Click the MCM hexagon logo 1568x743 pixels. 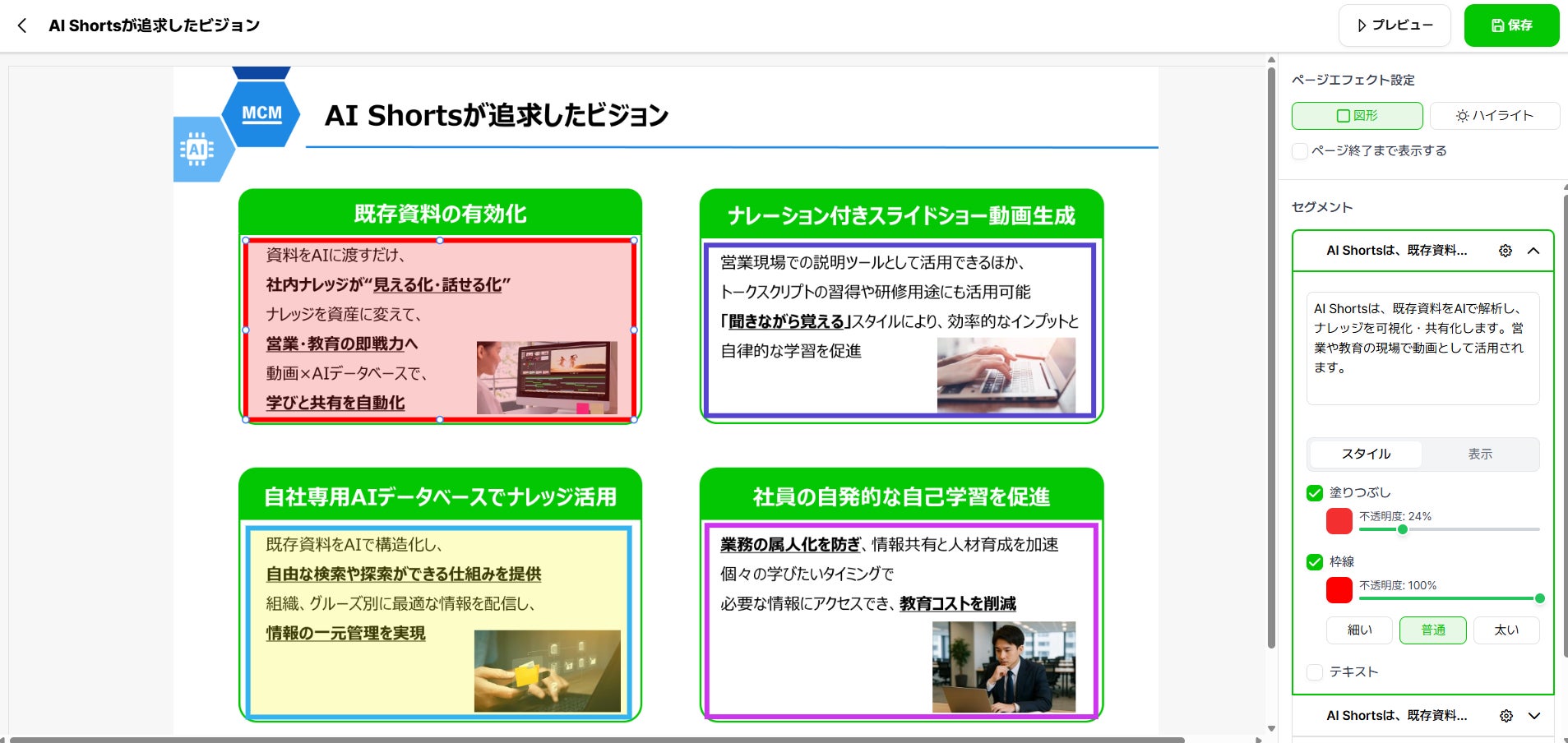(x=261, y=113)
